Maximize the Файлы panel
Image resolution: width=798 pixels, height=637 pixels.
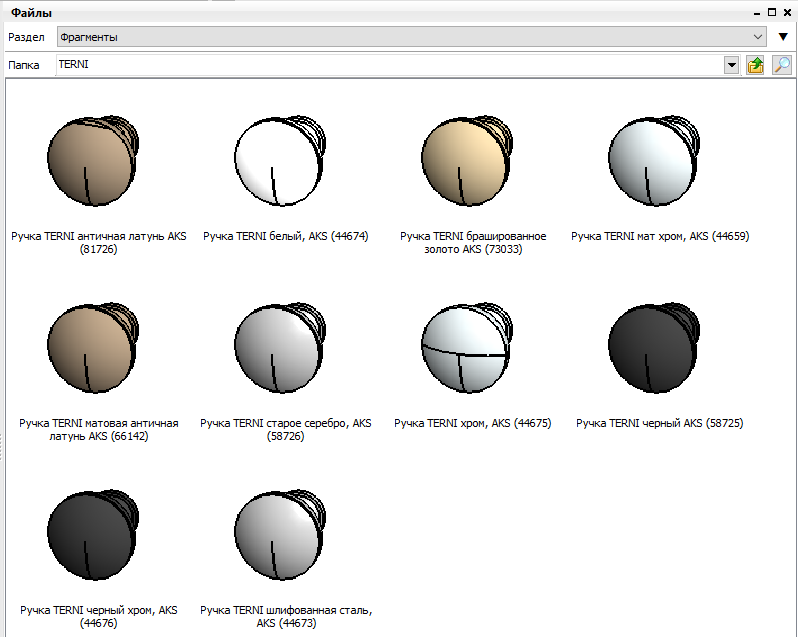(772, 13)
